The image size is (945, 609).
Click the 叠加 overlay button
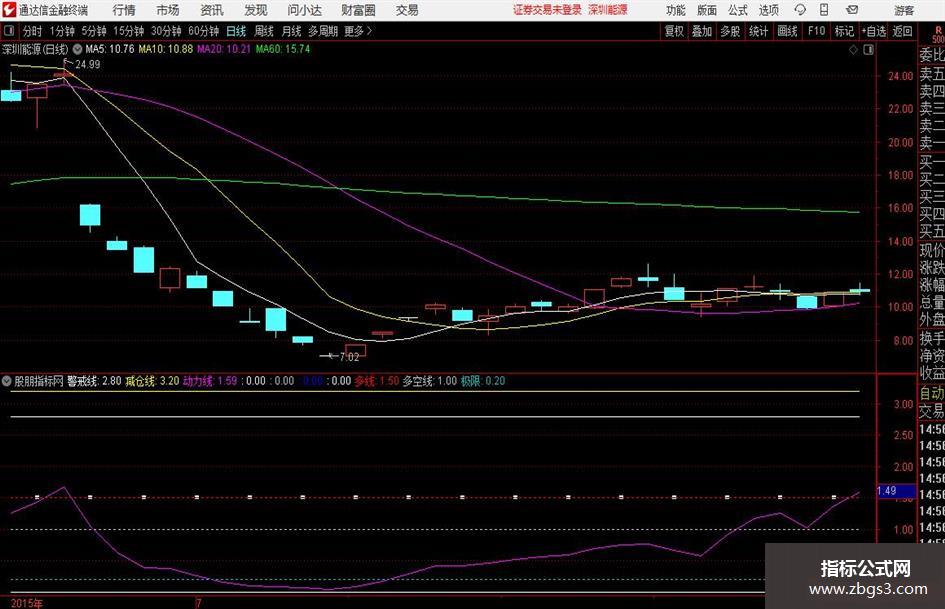[x=702, y=31]
